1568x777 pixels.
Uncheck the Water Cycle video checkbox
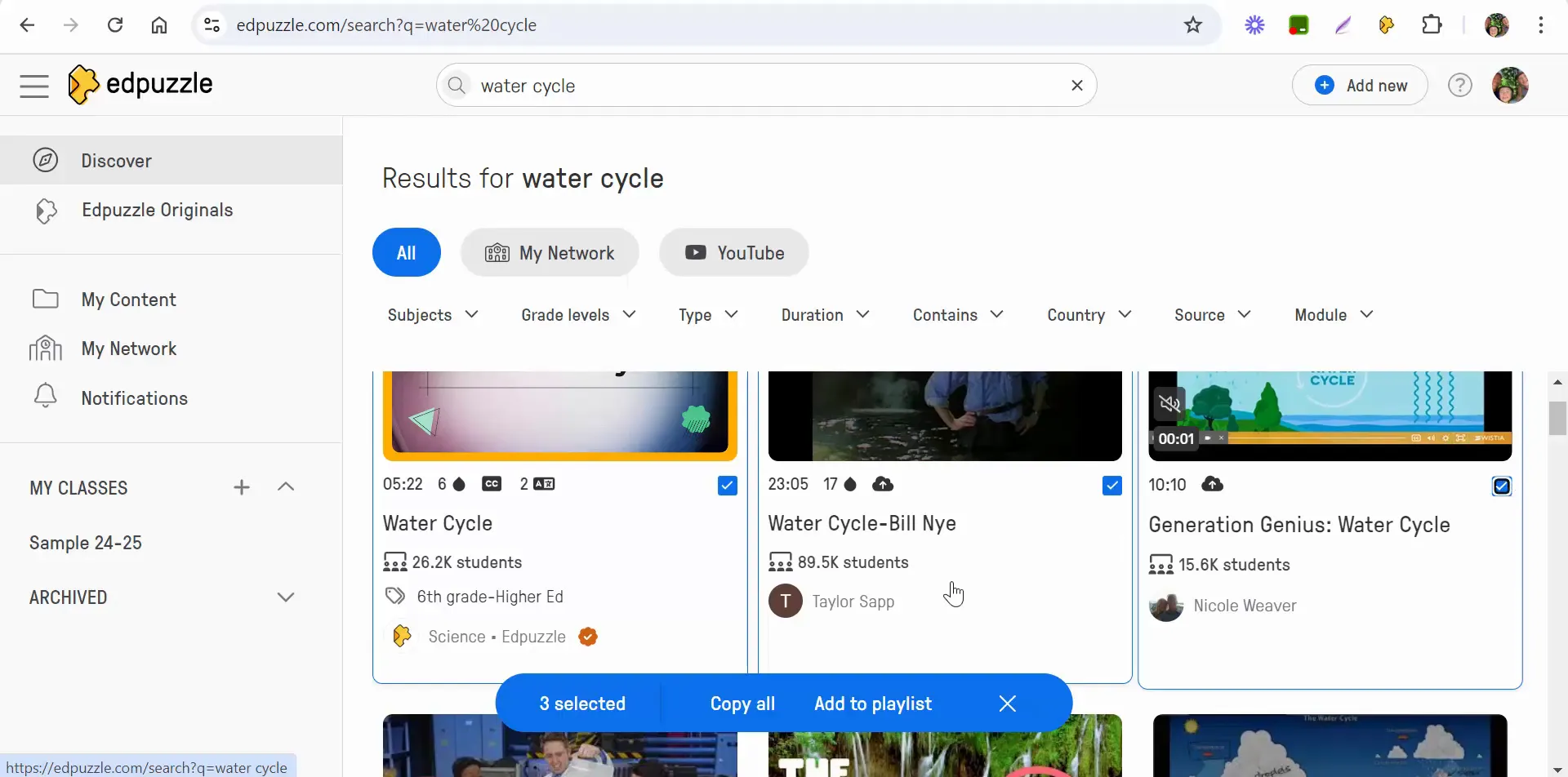point(728,486)
